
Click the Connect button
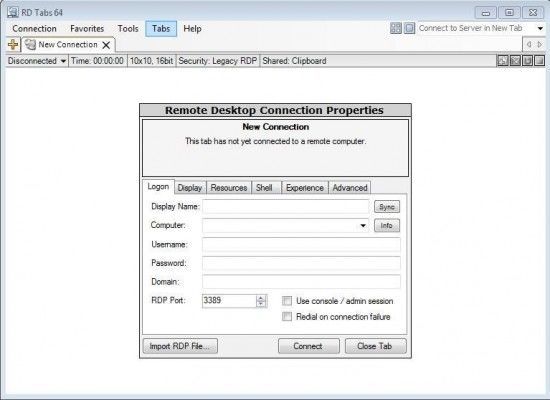[308, 346]
